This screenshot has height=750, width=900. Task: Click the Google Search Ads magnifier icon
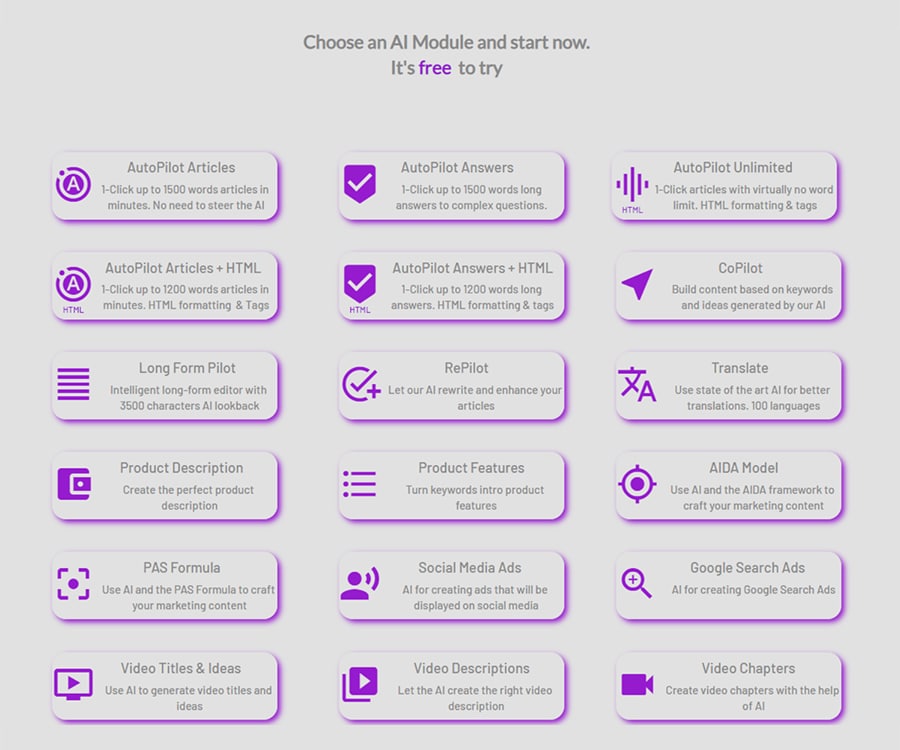point(637,582)
